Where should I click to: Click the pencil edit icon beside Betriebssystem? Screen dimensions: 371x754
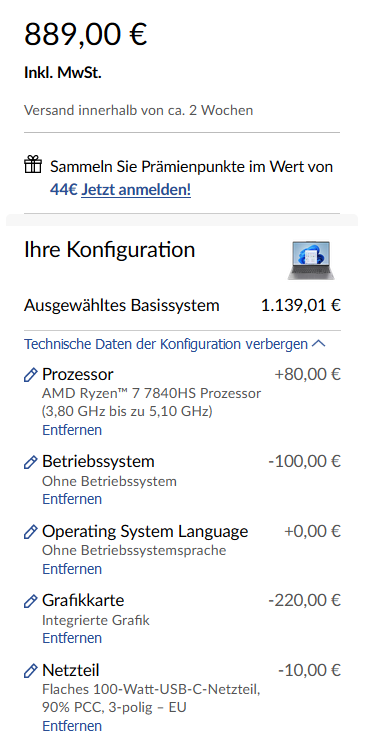pos(30,462)
